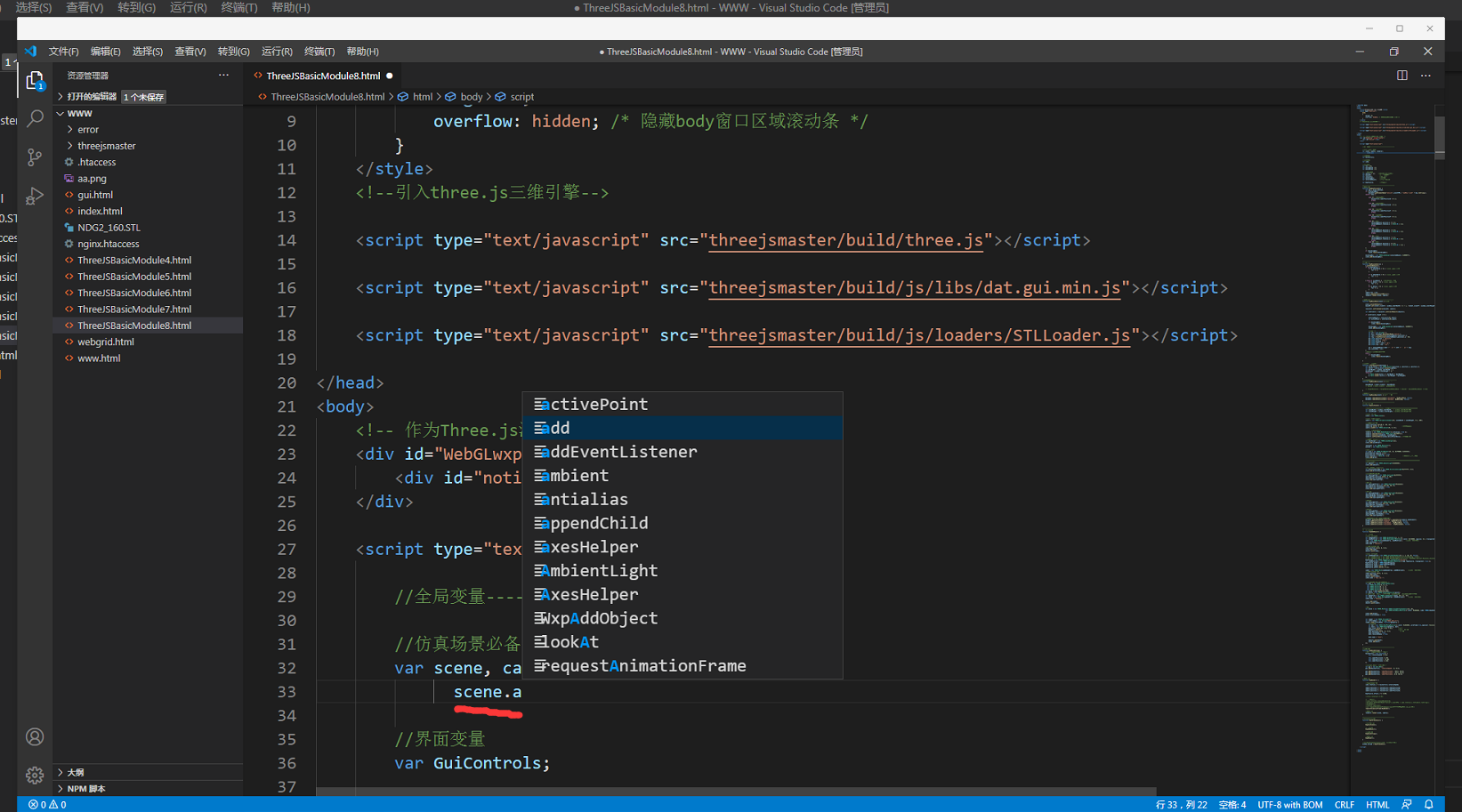Click the Split Editor icon at top right

pos(1401,76)
